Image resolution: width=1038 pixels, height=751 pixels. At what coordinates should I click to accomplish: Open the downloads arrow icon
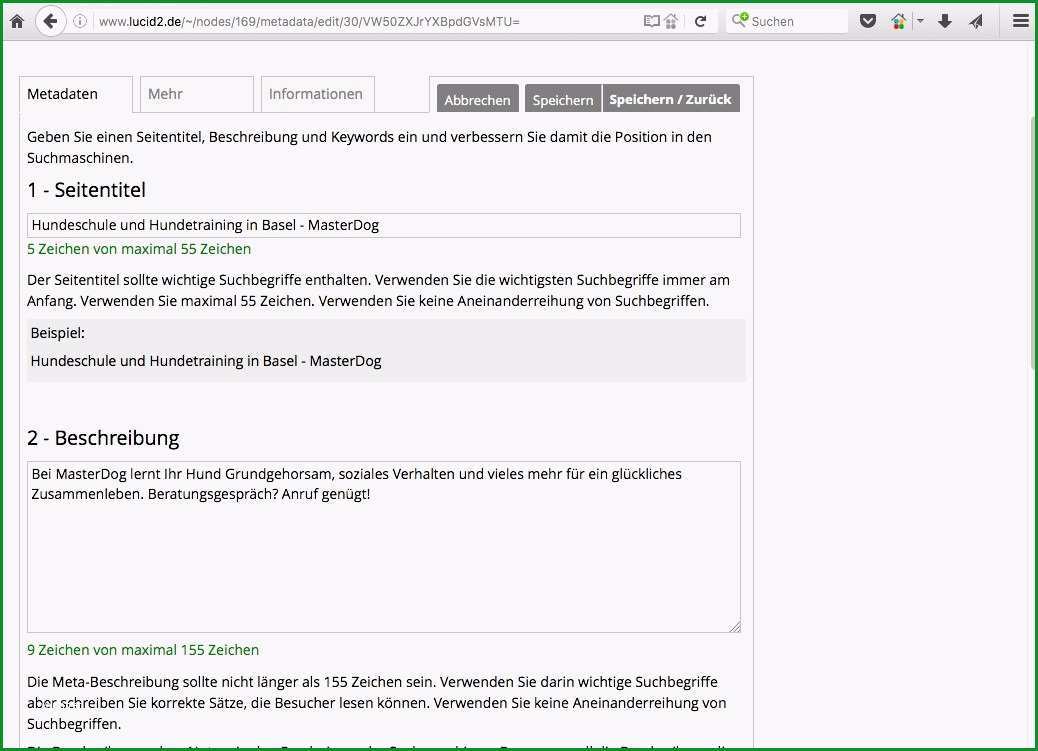tap(945, 21)
